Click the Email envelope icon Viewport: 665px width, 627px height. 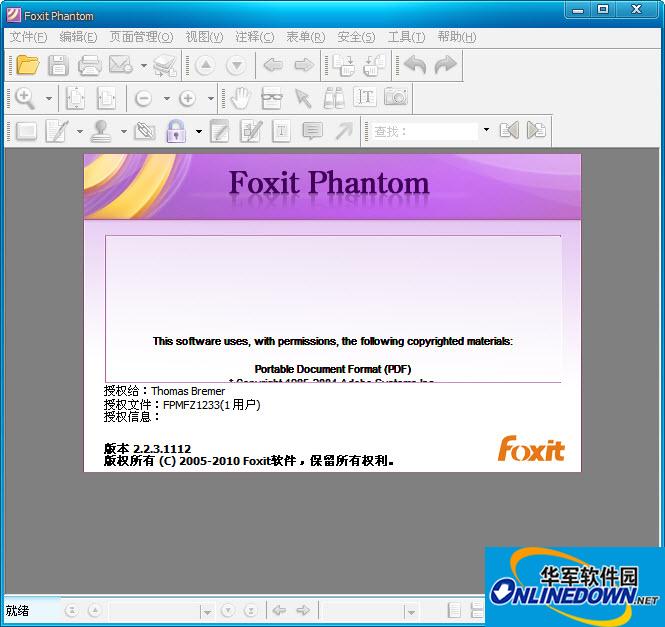click(121, 65)
